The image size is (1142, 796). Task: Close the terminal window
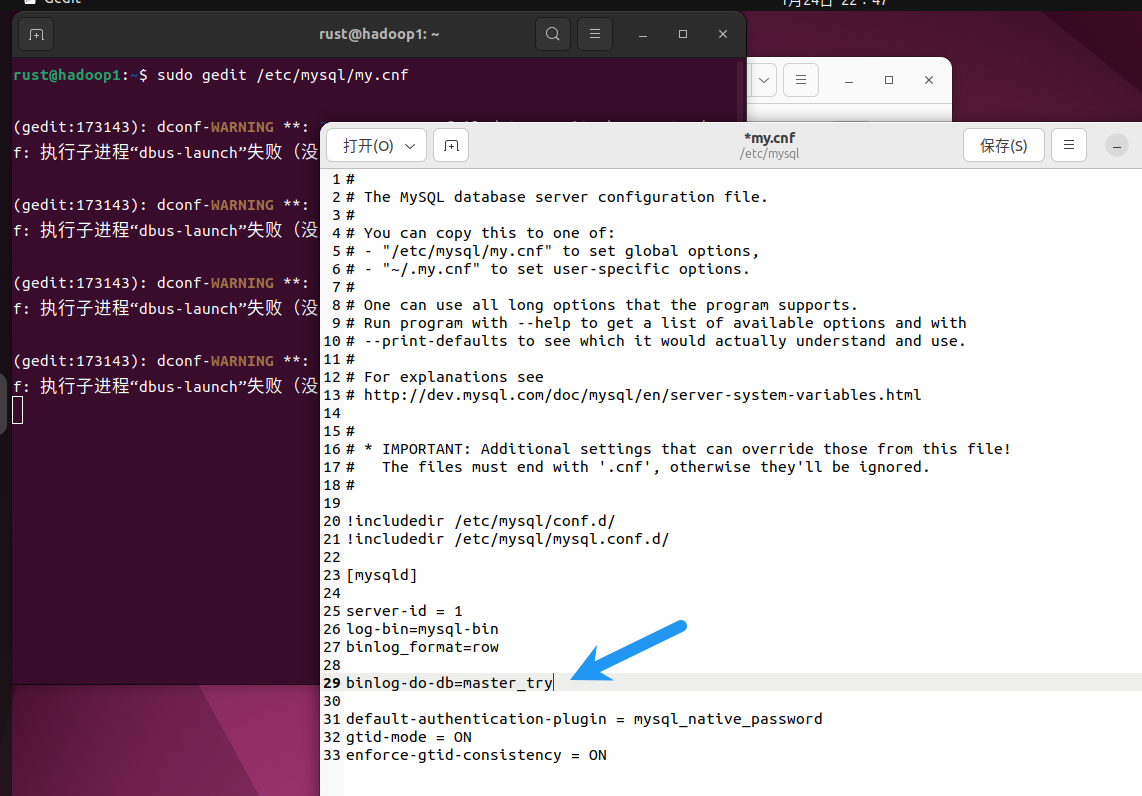pos(722,34)
